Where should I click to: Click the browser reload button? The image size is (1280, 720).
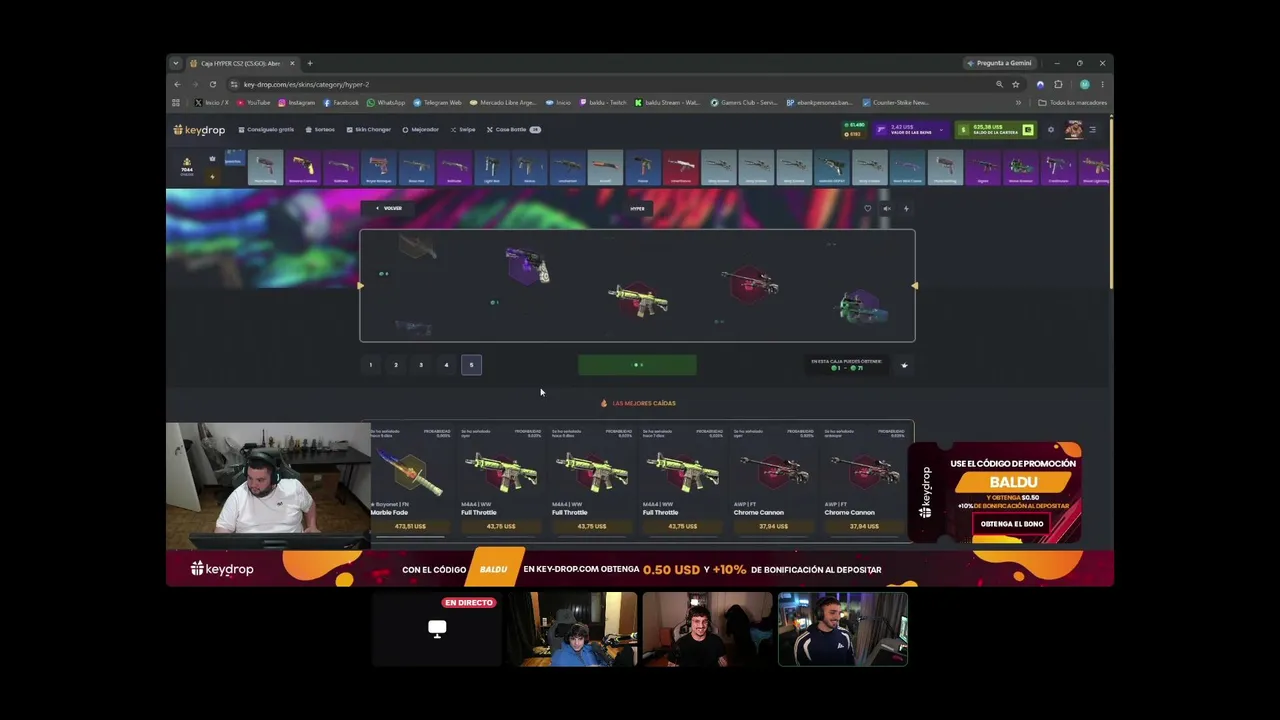tap(213, 84)
